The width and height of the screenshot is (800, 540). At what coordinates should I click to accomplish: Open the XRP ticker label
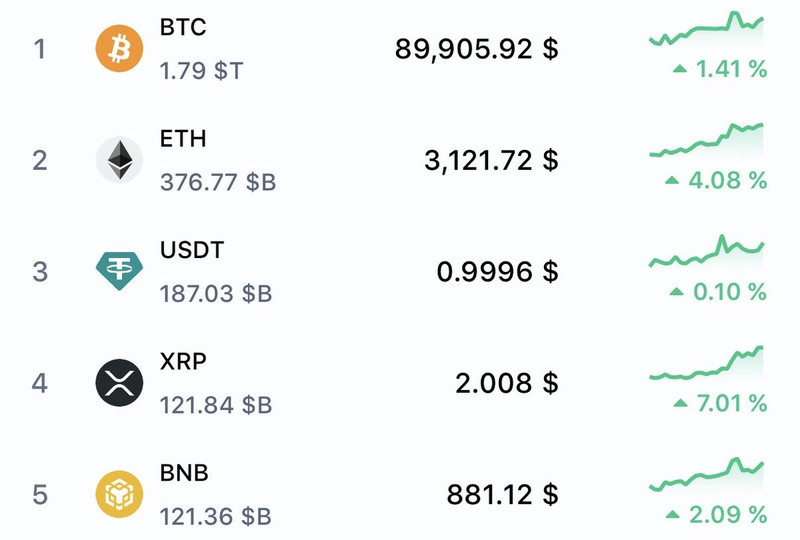(x=183, y=361)
